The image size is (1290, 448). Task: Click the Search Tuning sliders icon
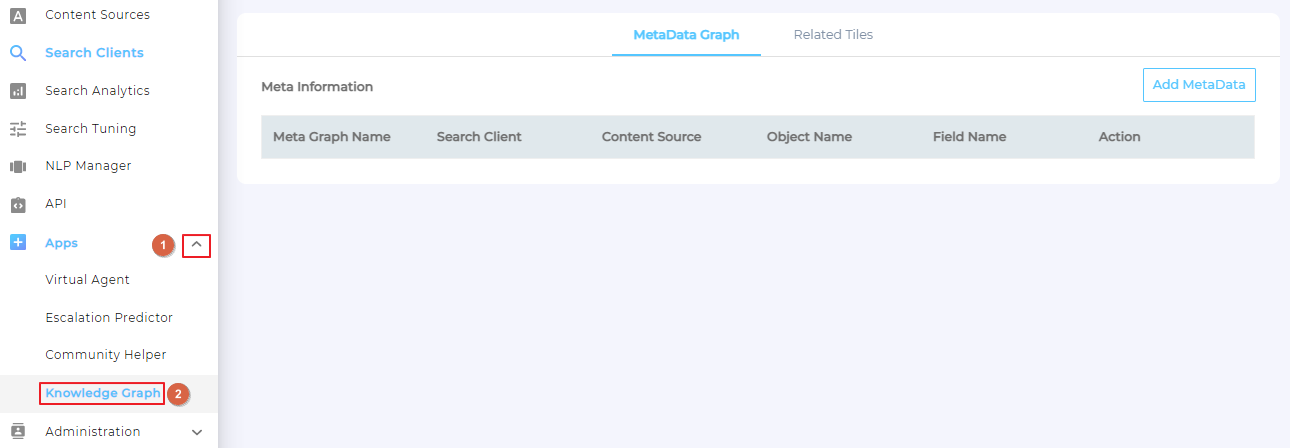click(17, 129)
